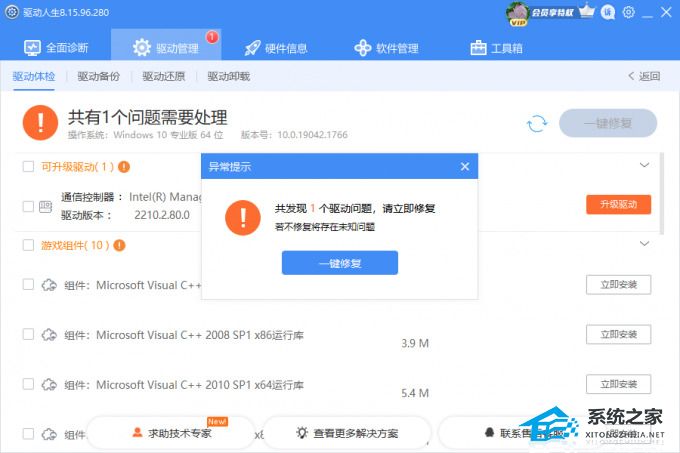Collapse the 游戏组件 section chevron
Screen dimensions: 680x453
tap(644, 244)
